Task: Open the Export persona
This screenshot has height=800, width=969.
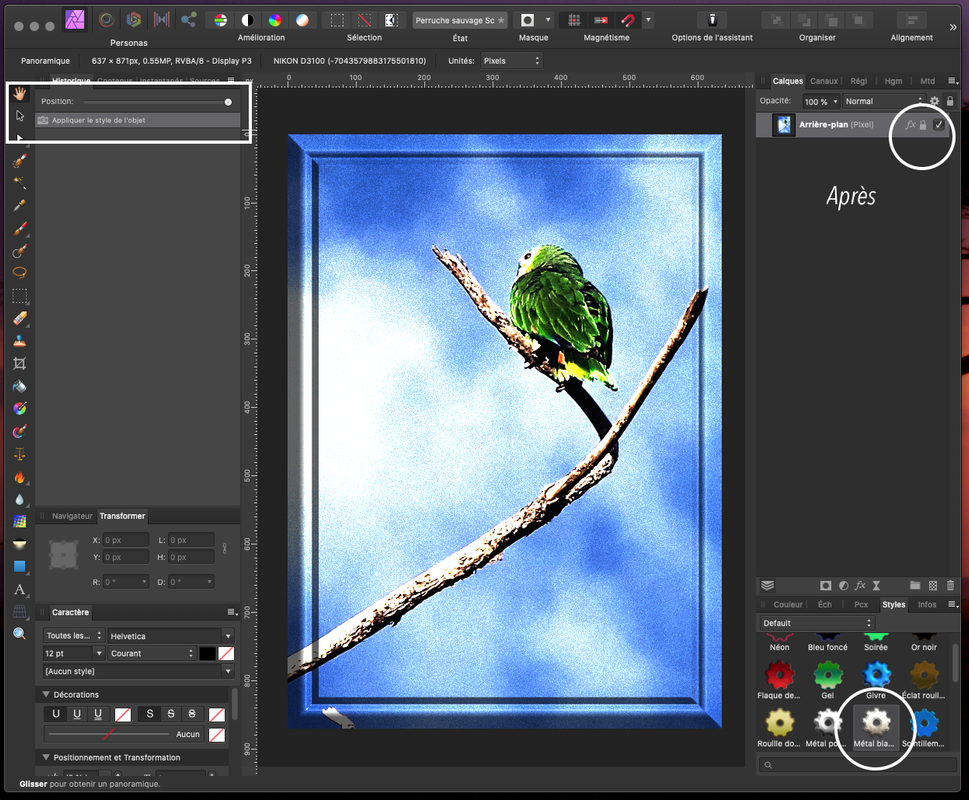Action: [188, 20]
